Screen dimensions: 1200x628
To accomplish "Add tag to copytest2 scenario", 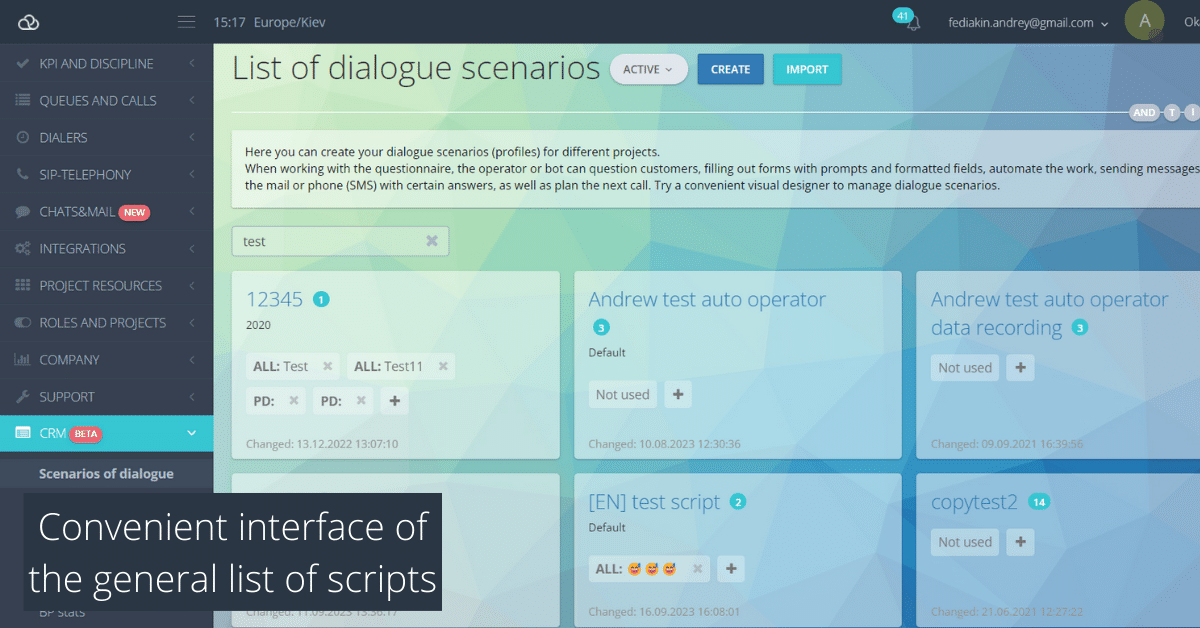I will [1020, 542].
